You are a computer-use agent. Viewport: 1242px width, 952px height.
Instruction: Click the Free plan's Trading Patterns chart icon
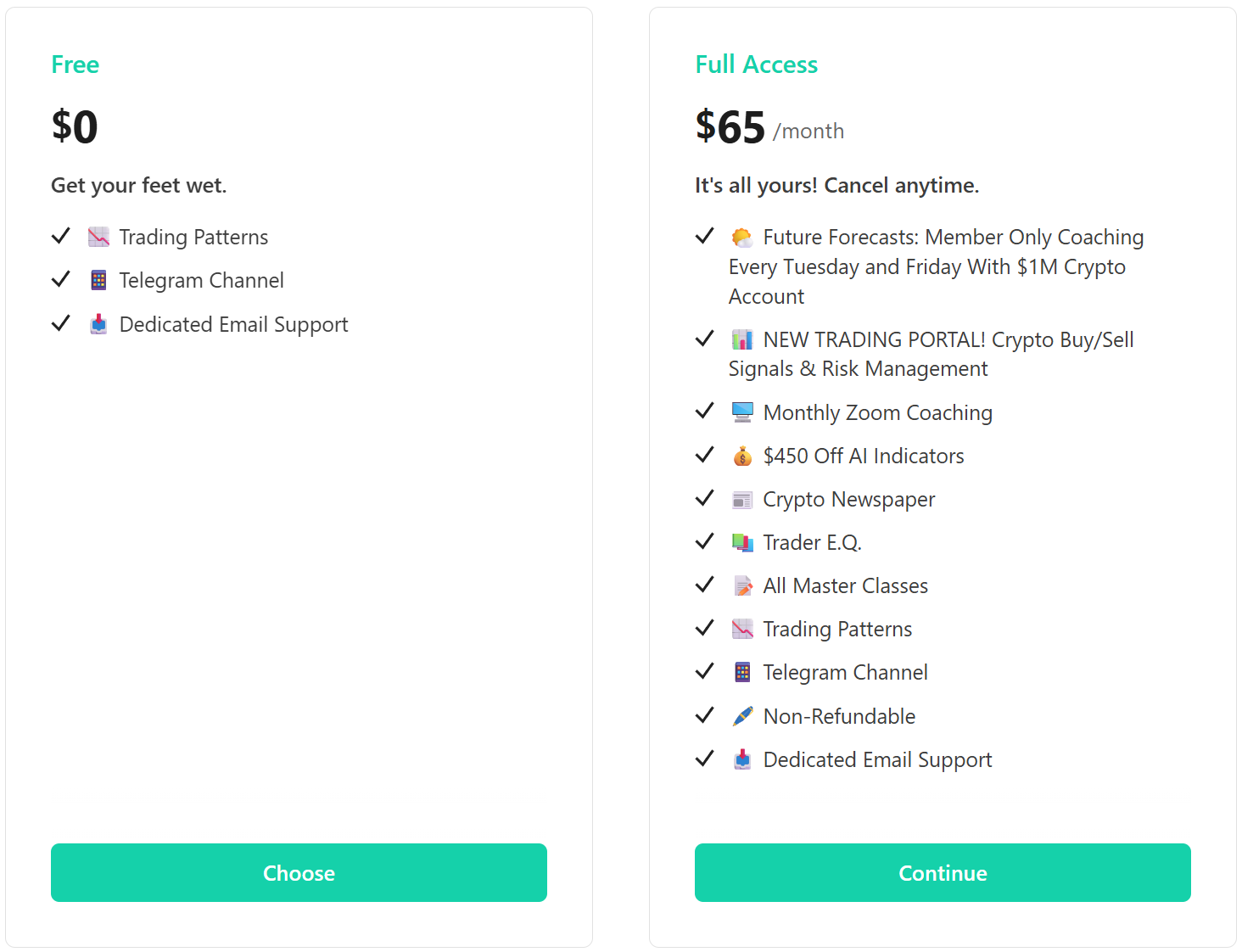98,238
